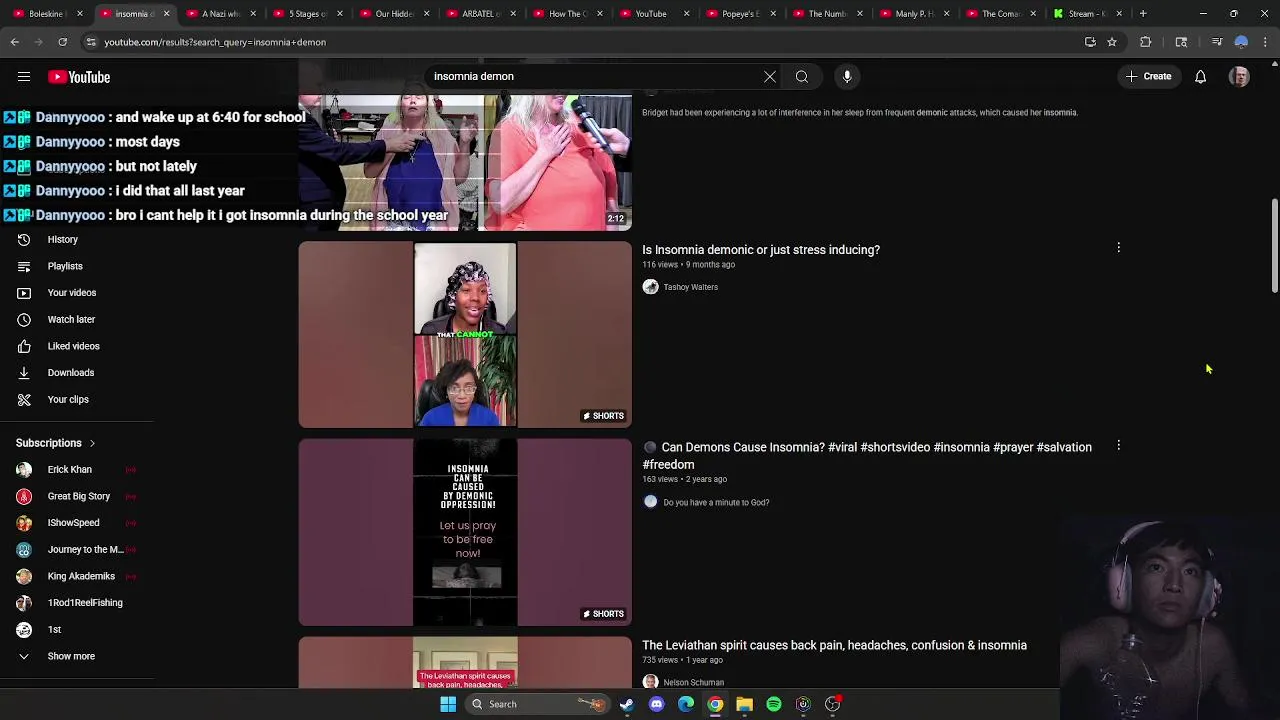Open title Can Demons Cause Insomnia
Screen dimensions: 1280x720
tap(867, 456)
